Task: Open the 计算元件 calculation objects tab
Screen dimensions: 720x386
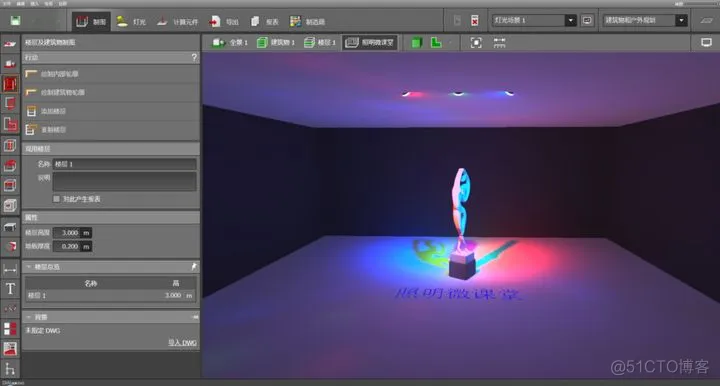Action: click(177, 22)
